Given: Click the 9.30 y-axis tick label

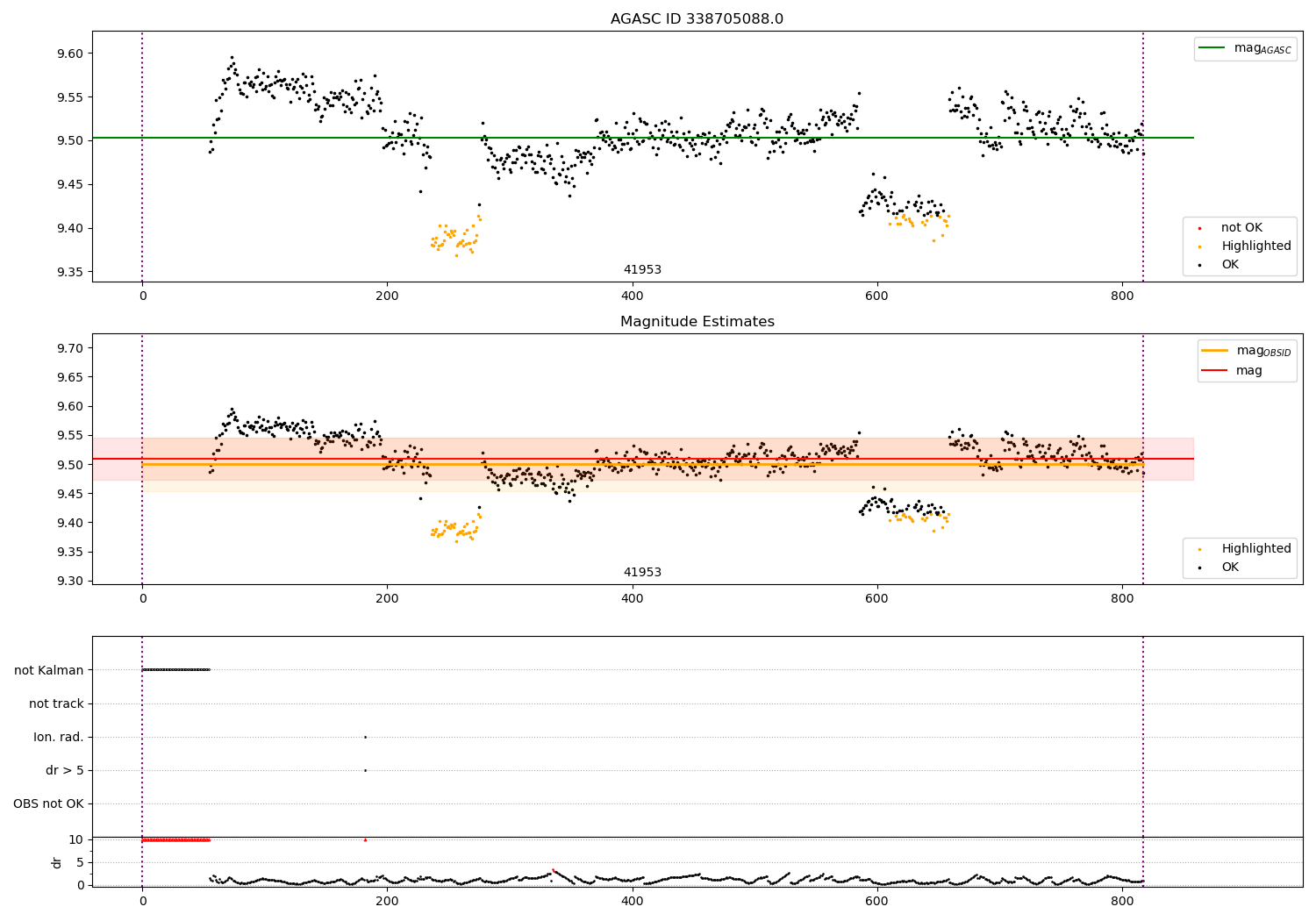Looking at the screenshot, I should [x=69, y=582].
